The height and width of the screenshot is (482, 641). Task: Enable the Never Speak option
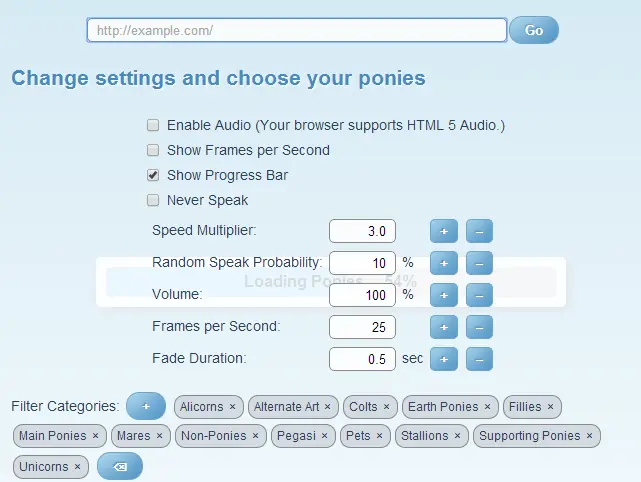coord(153,200)
